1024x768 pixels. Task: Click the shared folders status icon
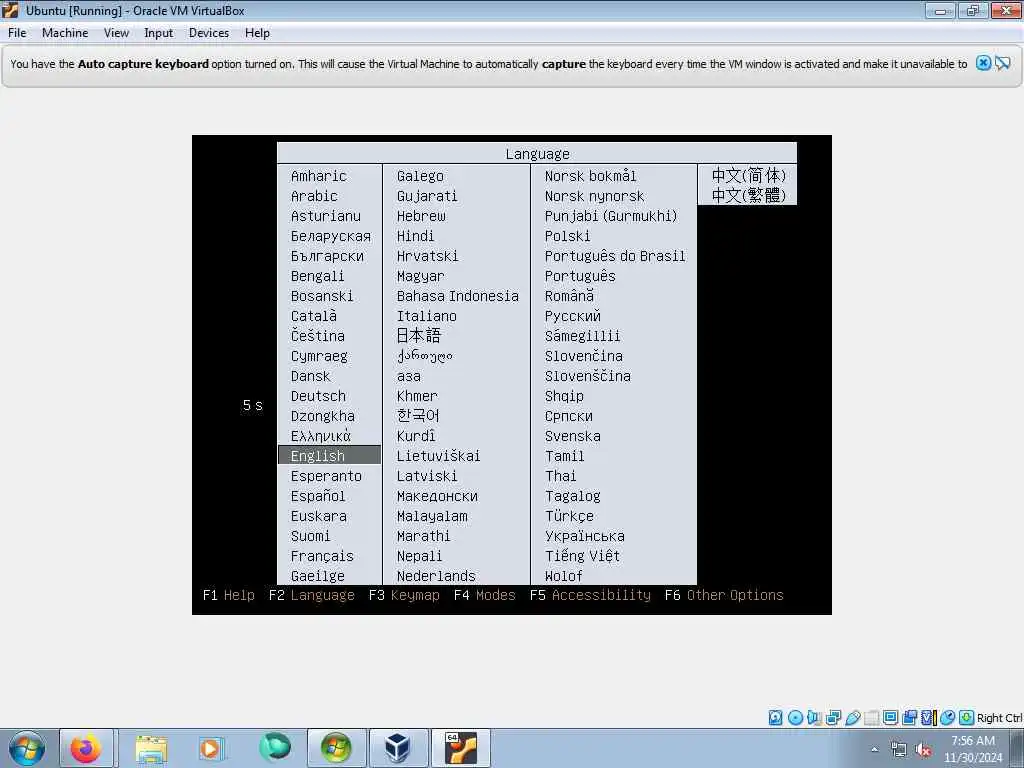point(871,718)
